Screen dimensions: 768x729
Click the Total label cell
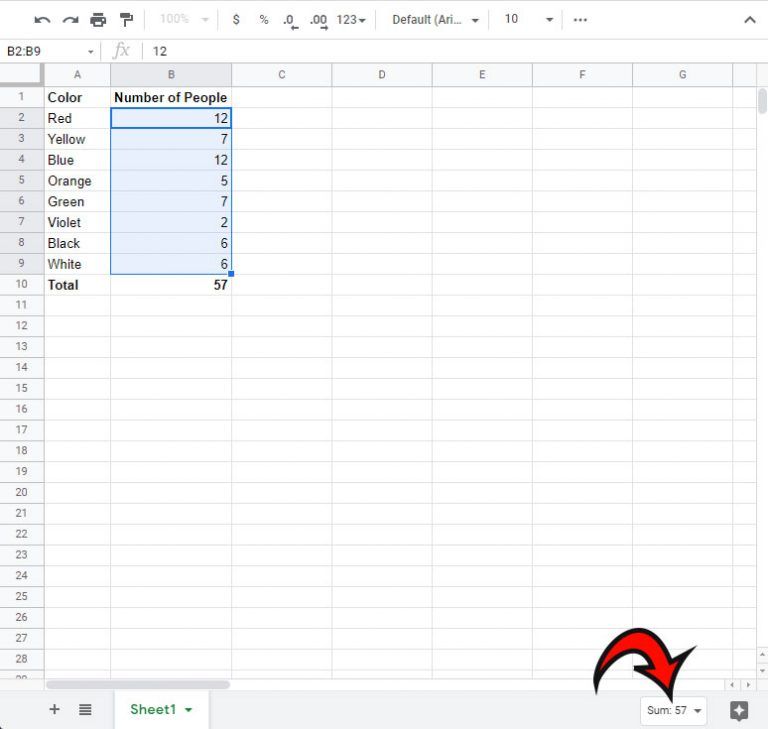[x=77, y=285]
